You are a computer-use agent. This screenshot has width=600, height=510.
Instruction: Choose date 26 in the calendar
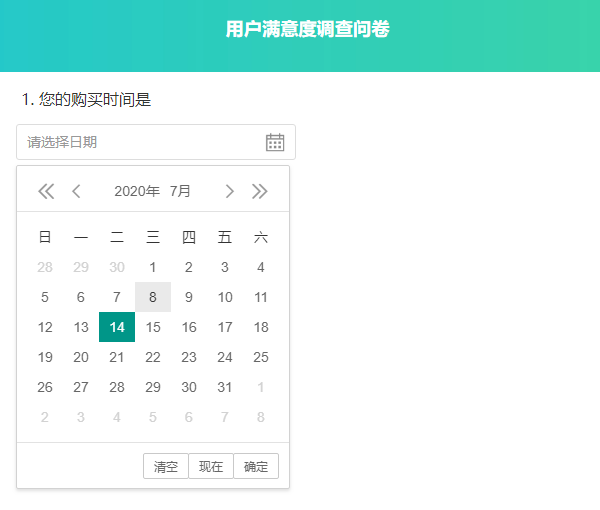(45, 387)
